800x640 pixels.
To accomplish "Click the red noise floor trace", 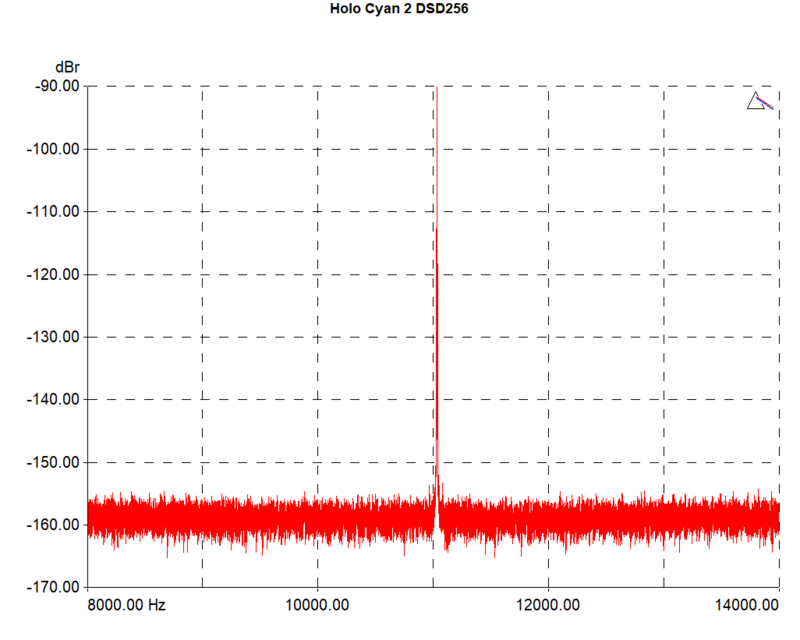I will click(x=250, y=520).
